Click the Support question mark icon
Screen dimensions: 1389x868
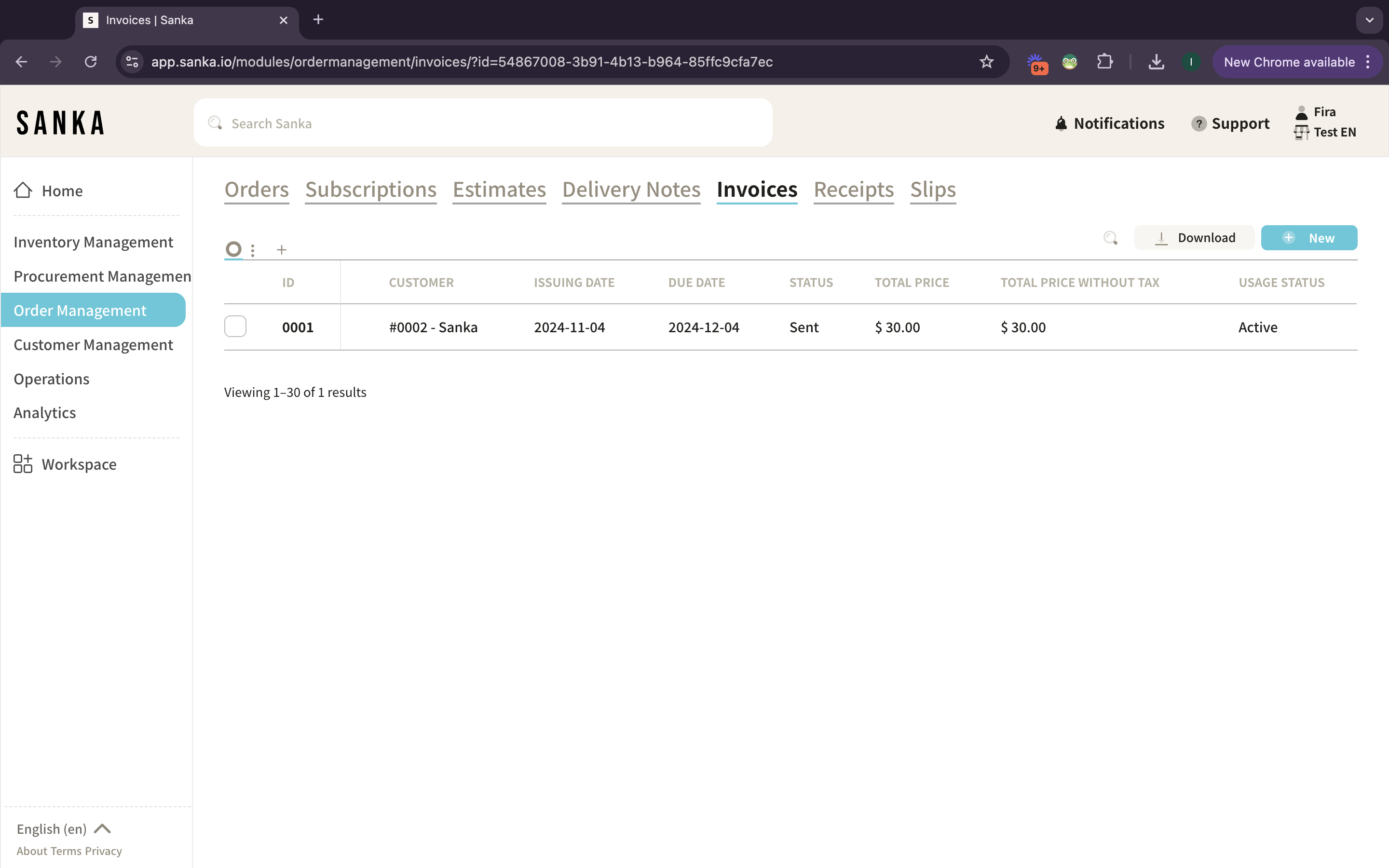1198,123
